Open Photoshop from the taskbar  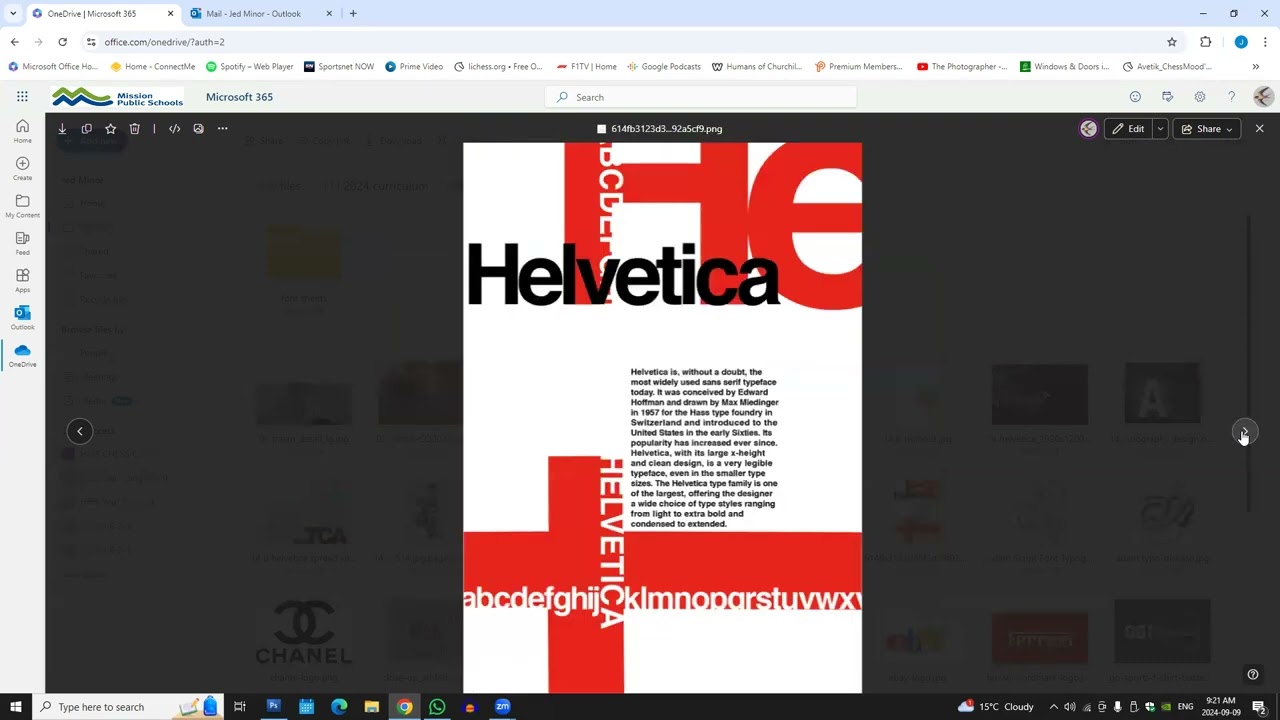[x=273, y=707]
